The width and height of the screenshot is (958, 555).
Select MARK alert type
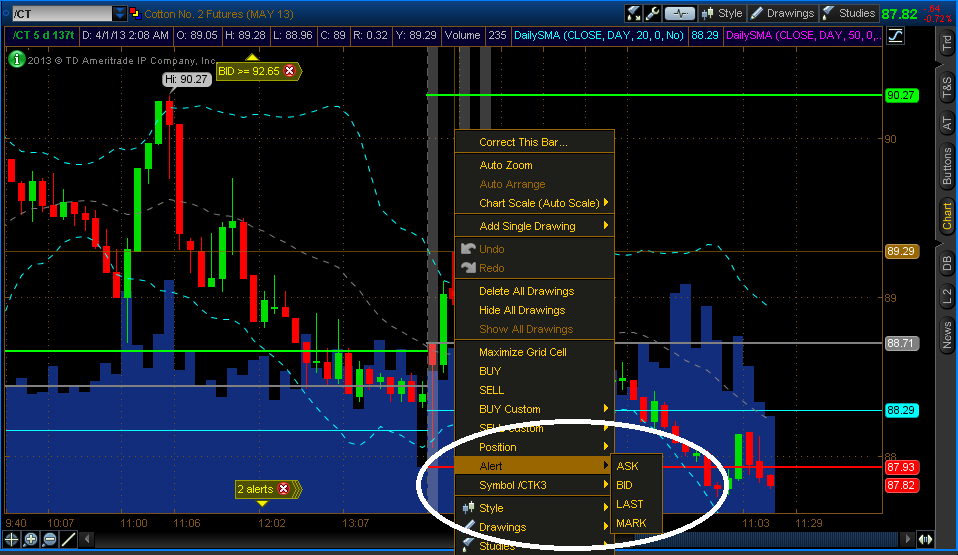click(638, 523)
